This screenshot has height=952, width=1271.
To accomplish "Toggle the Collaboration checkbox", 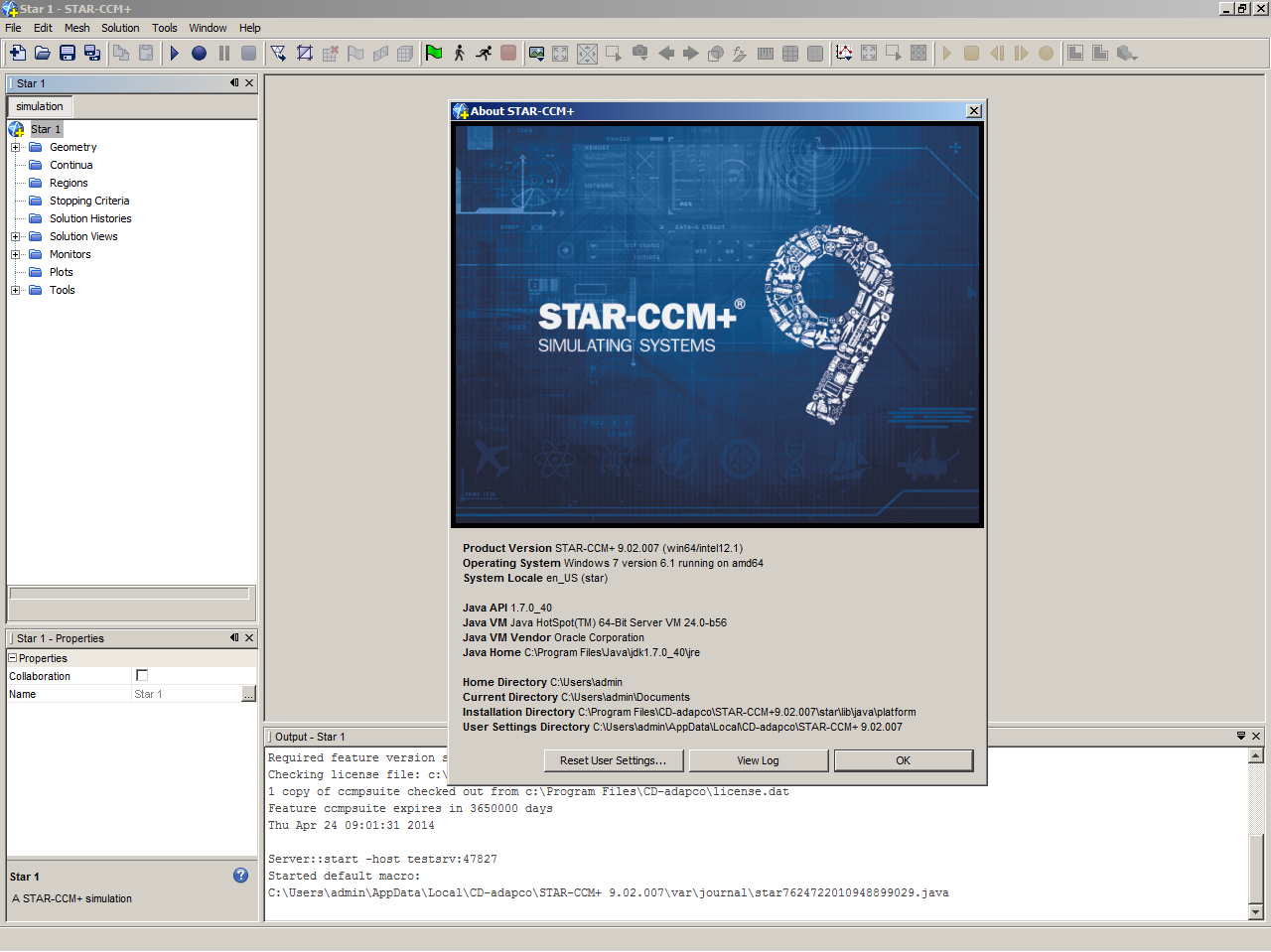I will [142, 676].
